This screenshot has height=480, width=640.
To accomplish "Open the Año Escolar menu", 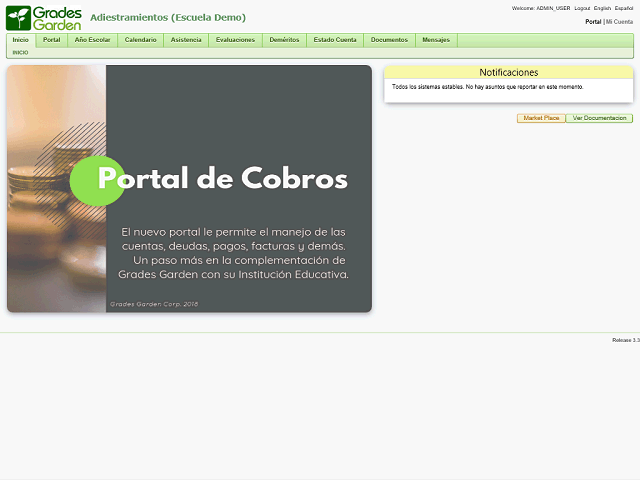I will 92,40.
